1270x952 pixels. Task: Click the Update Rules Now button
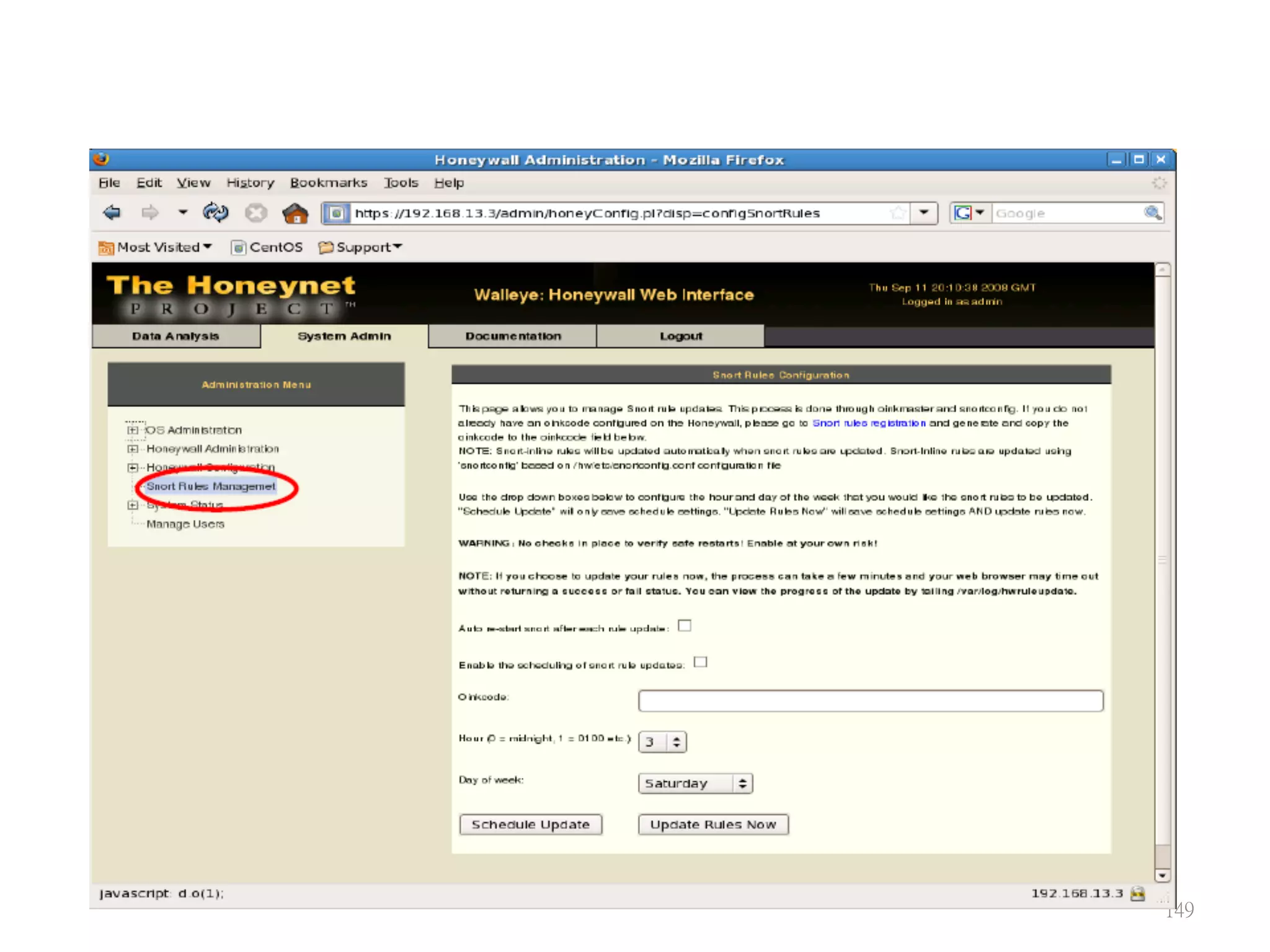click(713, 824)
